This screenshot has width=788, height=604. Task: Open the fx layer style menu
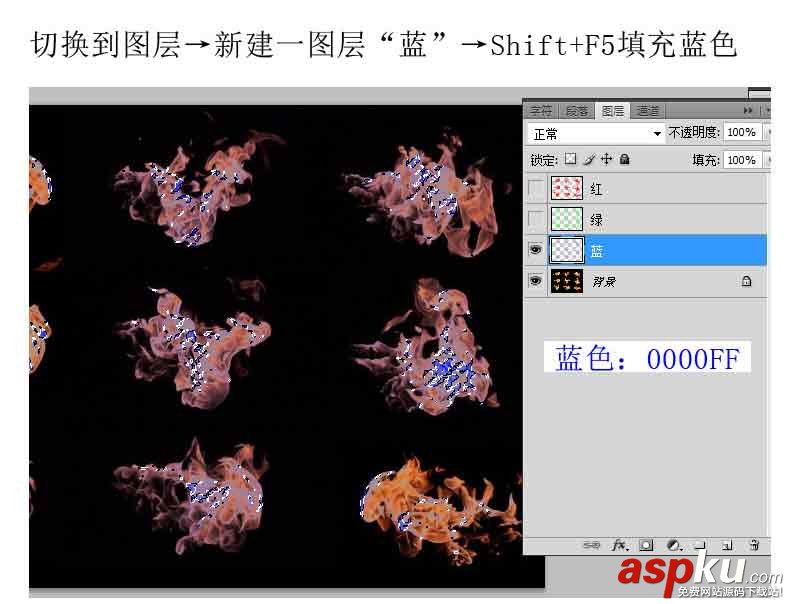(620, 545)
